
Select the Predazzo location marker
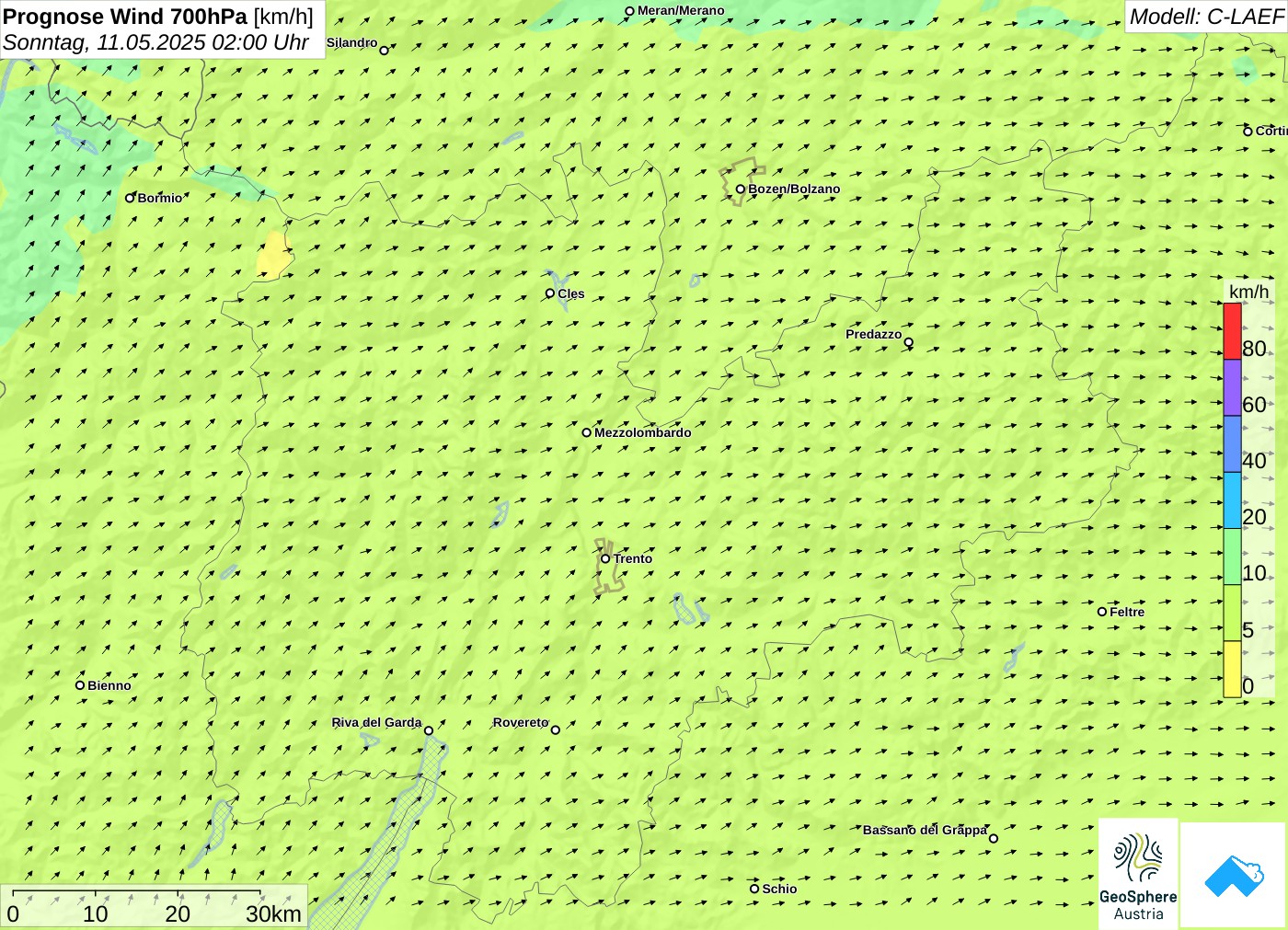pos(909,342)
